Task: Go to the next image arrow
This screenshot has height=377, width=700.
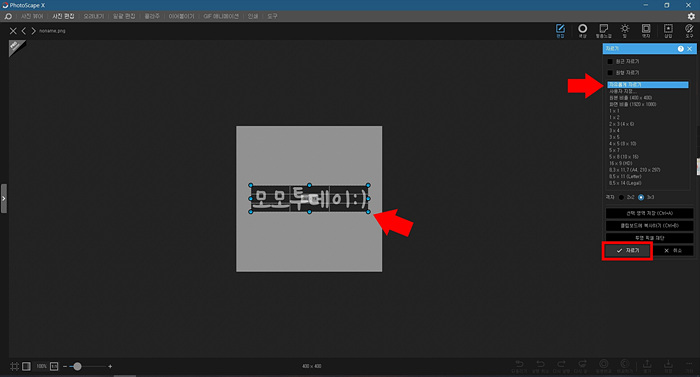Action: click(33, 31)
